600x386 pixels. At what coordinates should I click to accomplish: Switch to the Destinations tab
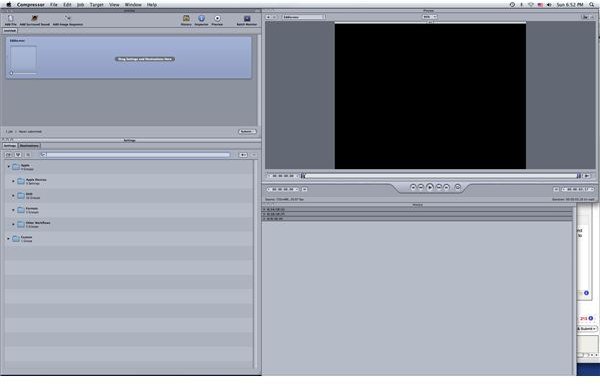pyautogui.click(x=29, y=146)
